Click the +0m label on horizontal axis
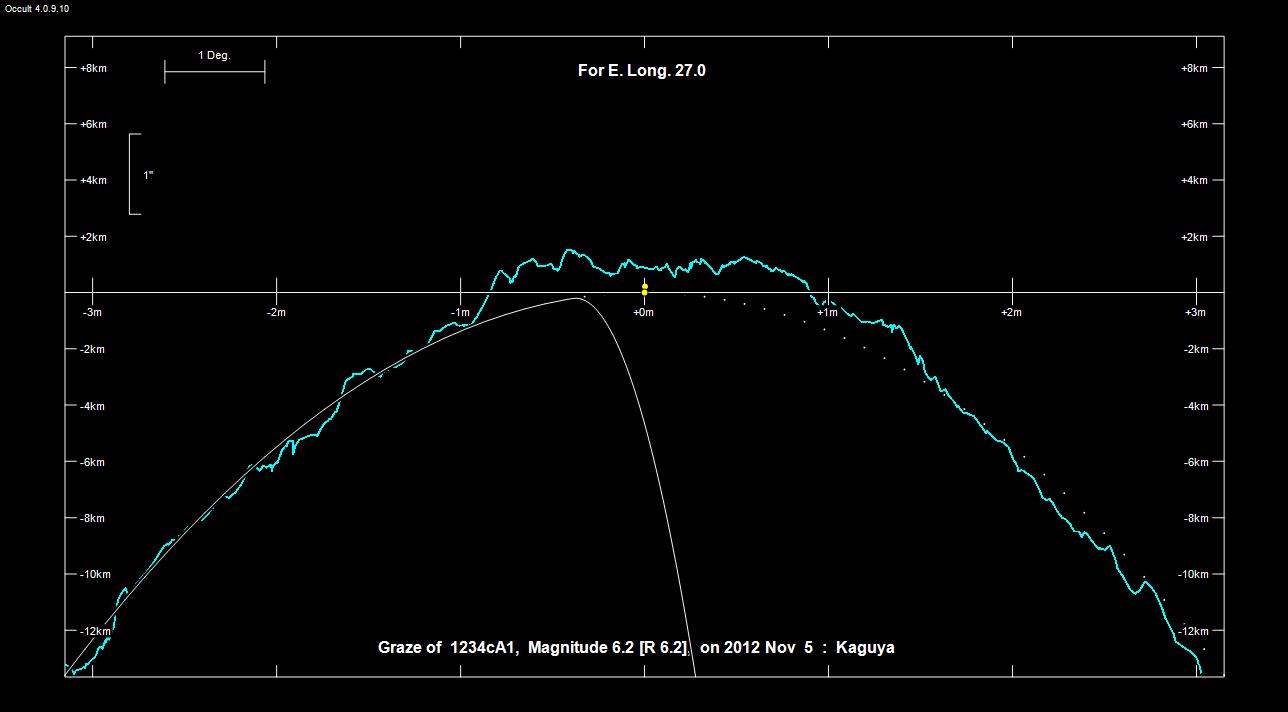The width and height of the screenshot is (1288, 712). [643, 312]
